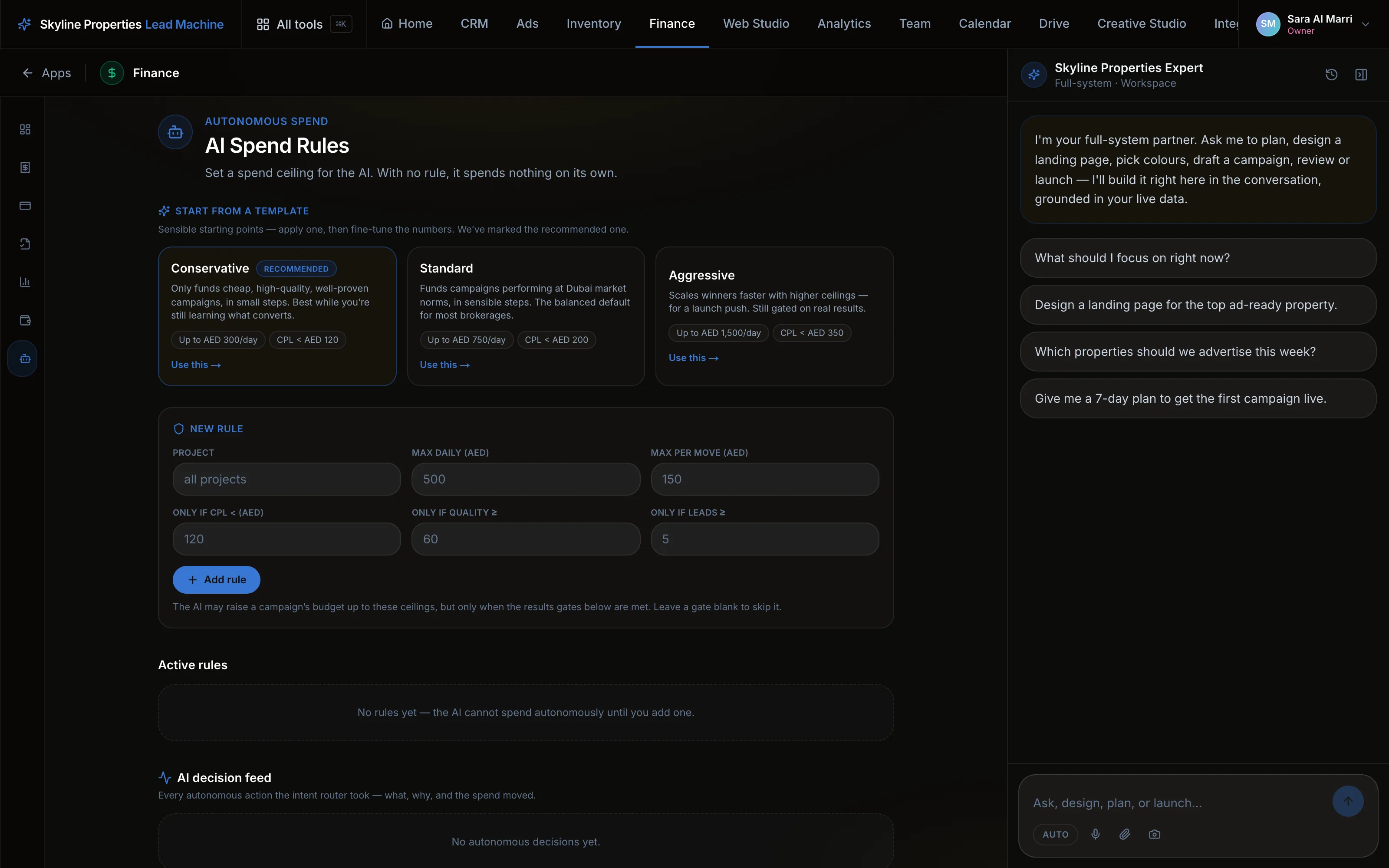The width and height of the screenshot is (1389, 868).
Task: Click the Up to AED 750/day chip
Action: (x=467, y=340)
